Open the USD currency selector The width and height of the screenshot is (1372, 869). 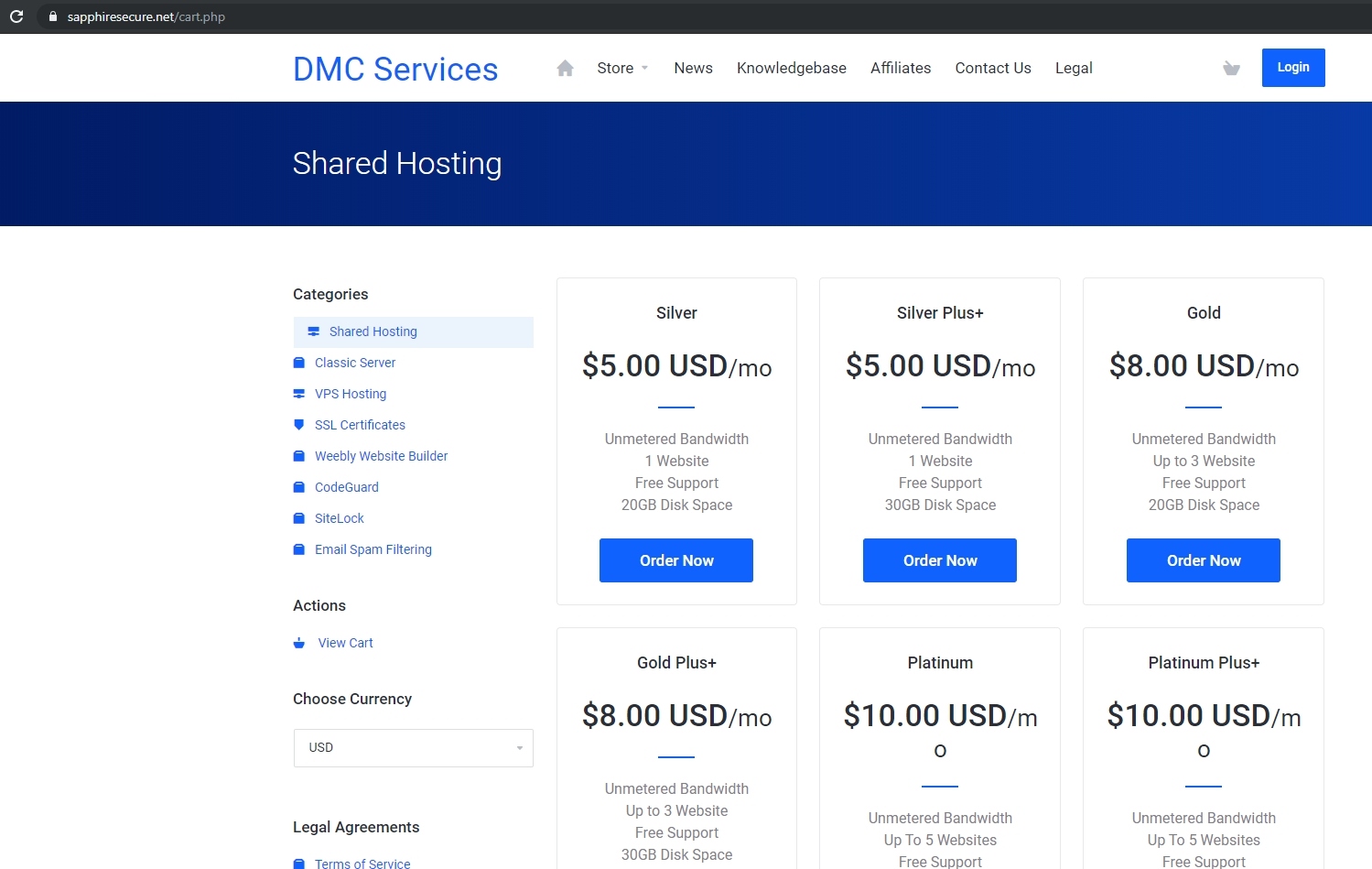pos(414,747)
